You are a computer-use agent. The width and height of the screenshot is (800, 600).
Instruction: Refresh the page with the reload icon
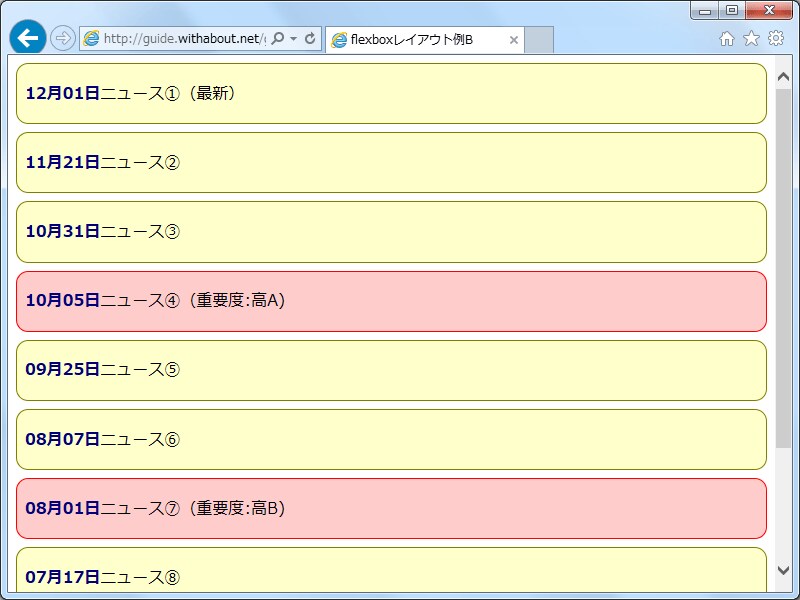point(310,38)
